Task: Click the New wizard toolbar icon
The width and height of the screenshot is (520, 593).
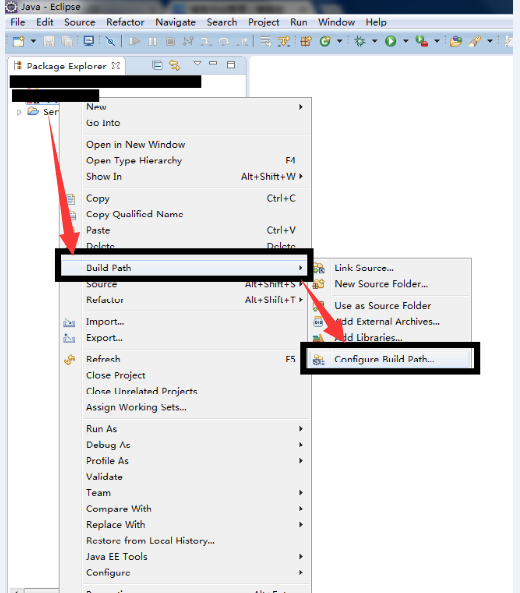Action: pyautogui.click(x=19, y=41)
